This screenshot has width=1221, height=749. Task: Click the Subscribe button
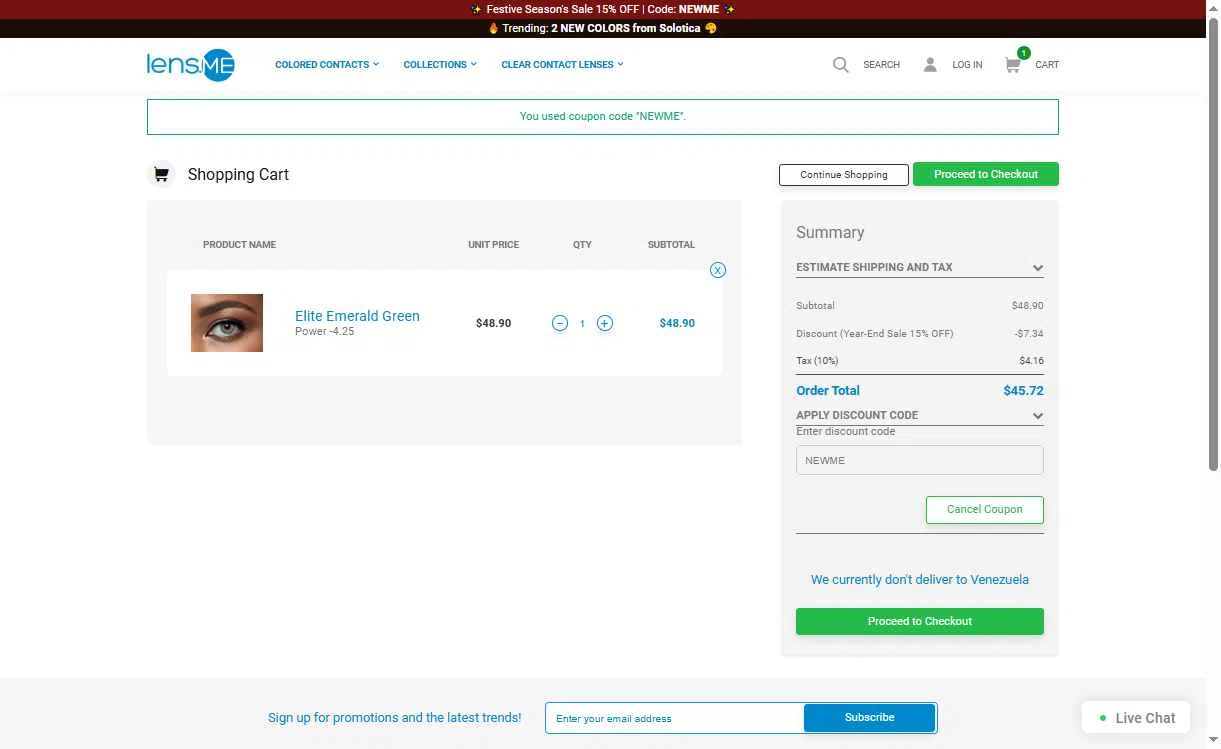tap(870, 718)
